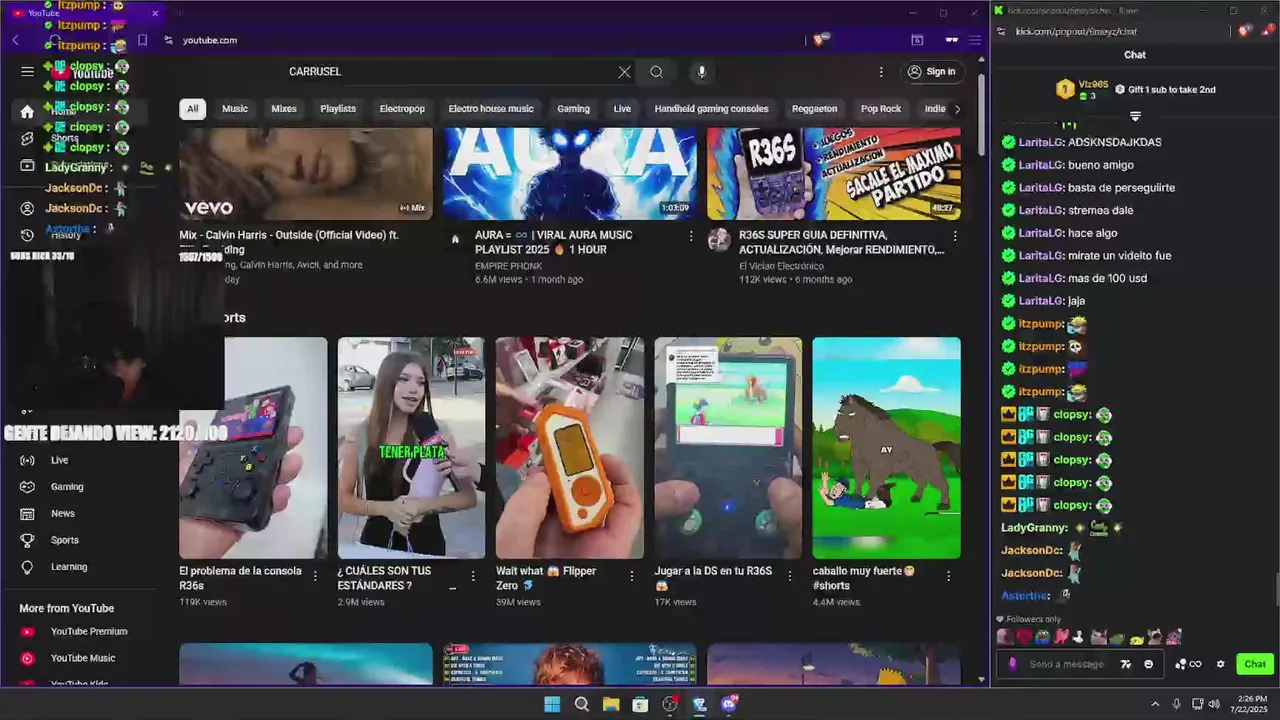This screenshot has width=1280, height=720.
Task: Select the Mixes filter chip
Action: 284,109
